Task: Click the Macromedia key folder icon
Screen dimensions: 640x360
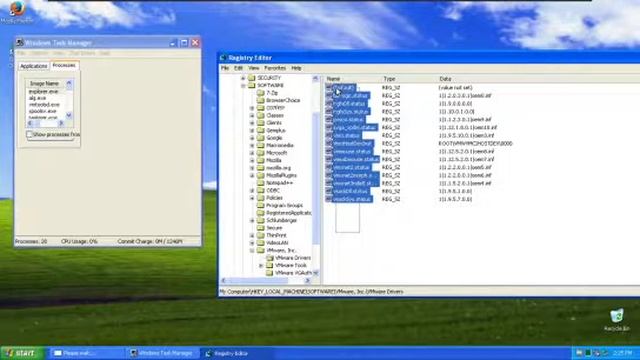Action: coord(261,145)
